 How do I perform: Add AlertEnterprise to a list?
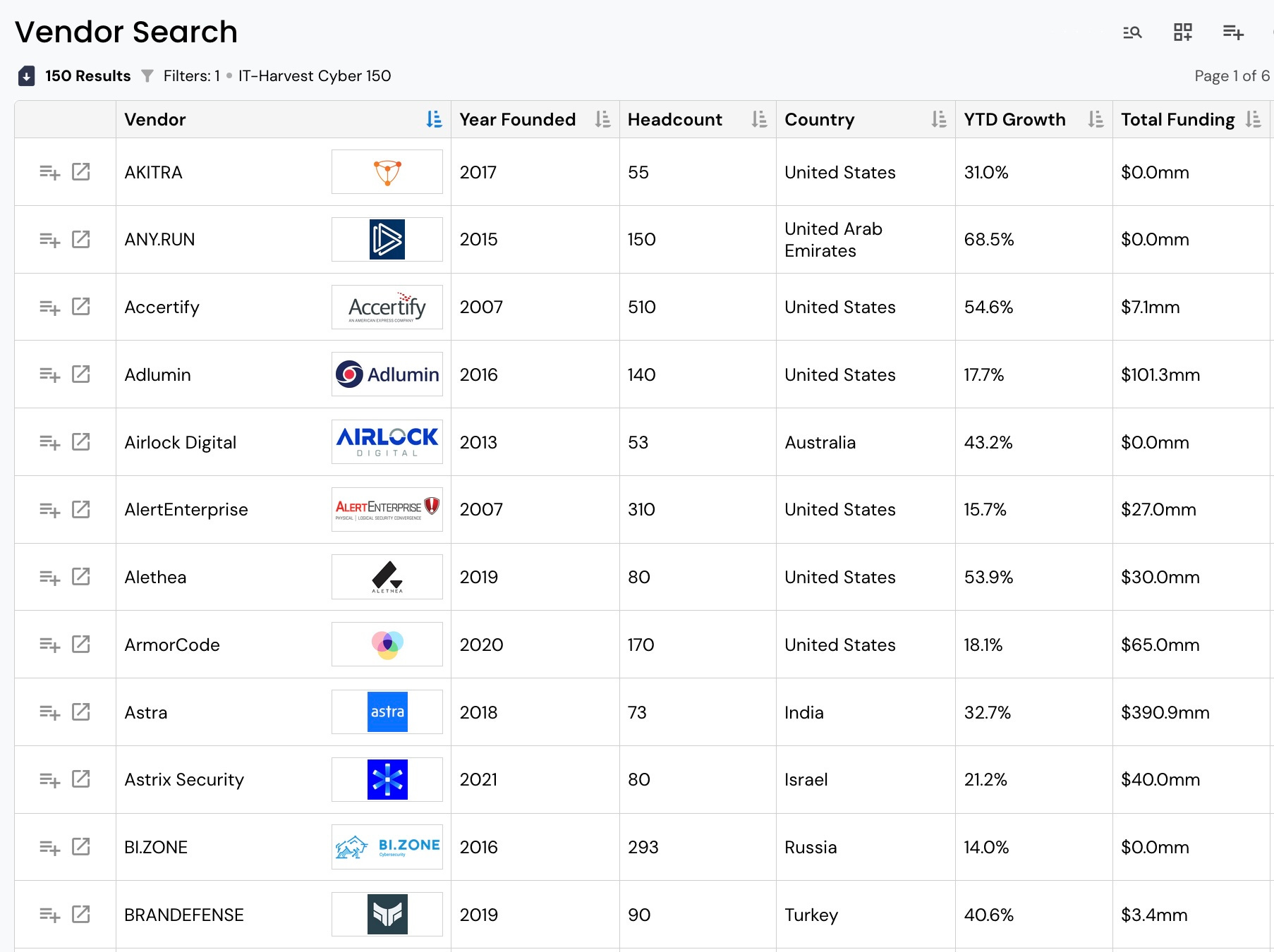tap(49, 510)
